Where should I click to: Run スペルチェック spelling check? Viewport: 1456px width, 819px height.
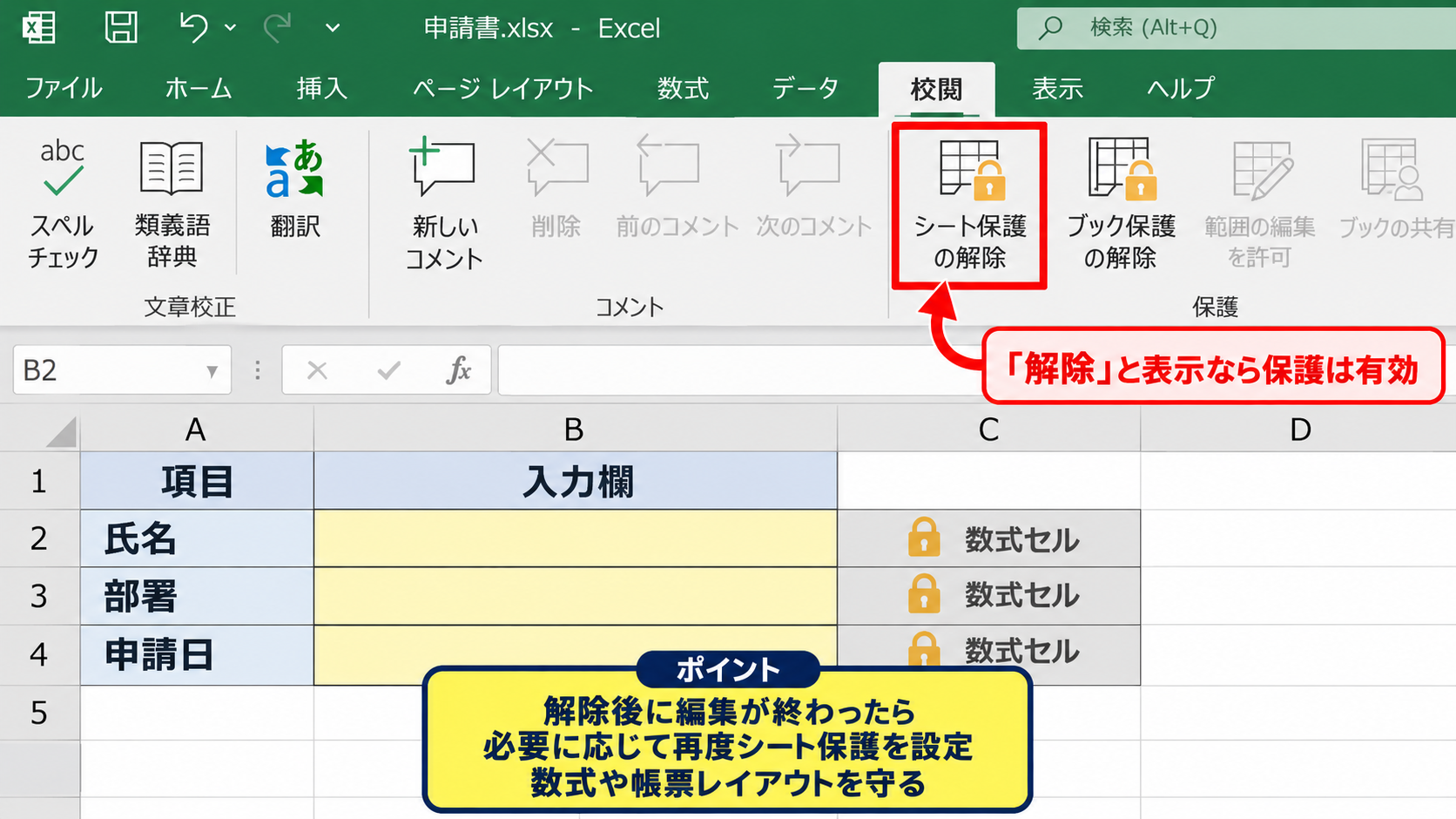(x=63, y=204)
